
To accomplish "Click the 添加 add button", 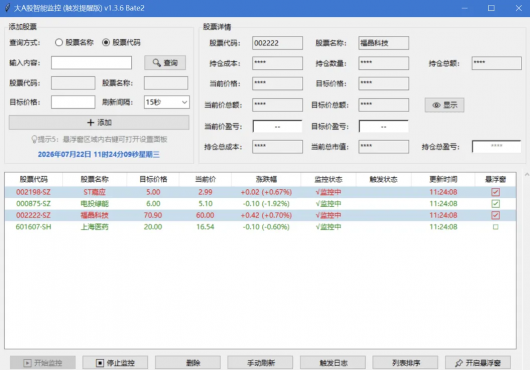I will click(99, 123).
